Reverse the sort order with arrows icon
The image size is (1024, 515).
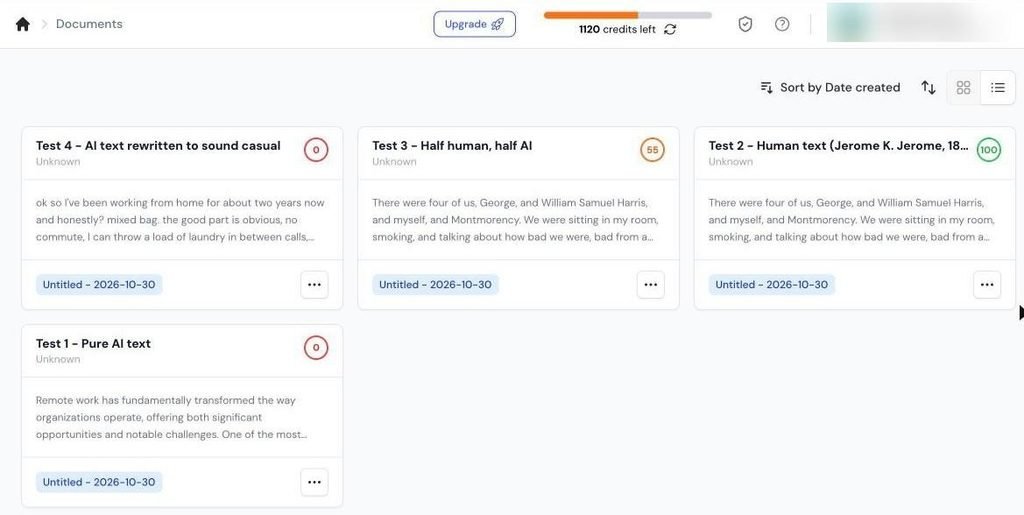(928, 87)
